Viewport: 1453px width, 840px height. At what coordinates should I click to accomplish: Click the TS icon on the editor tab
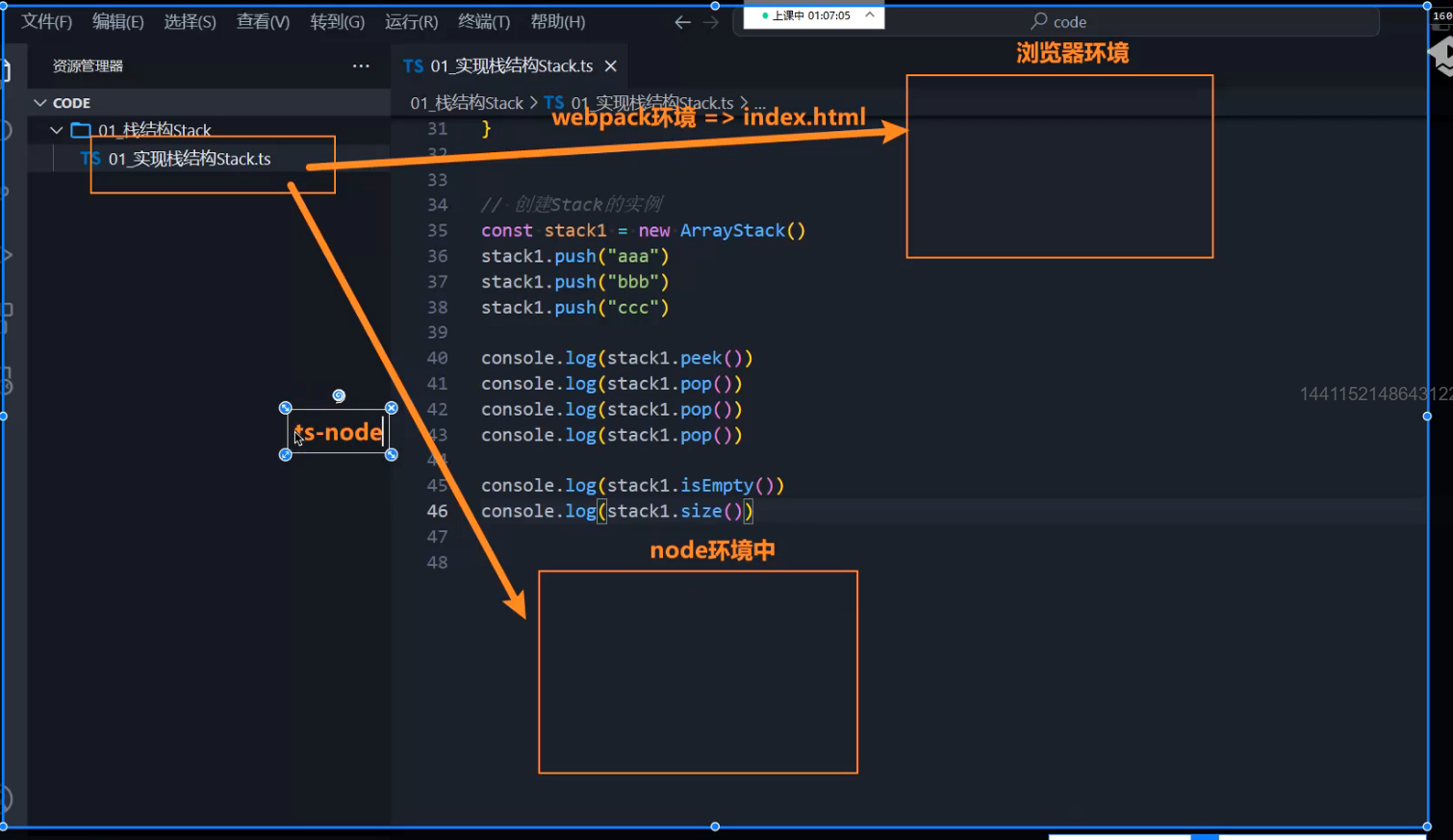coord(413,65)
